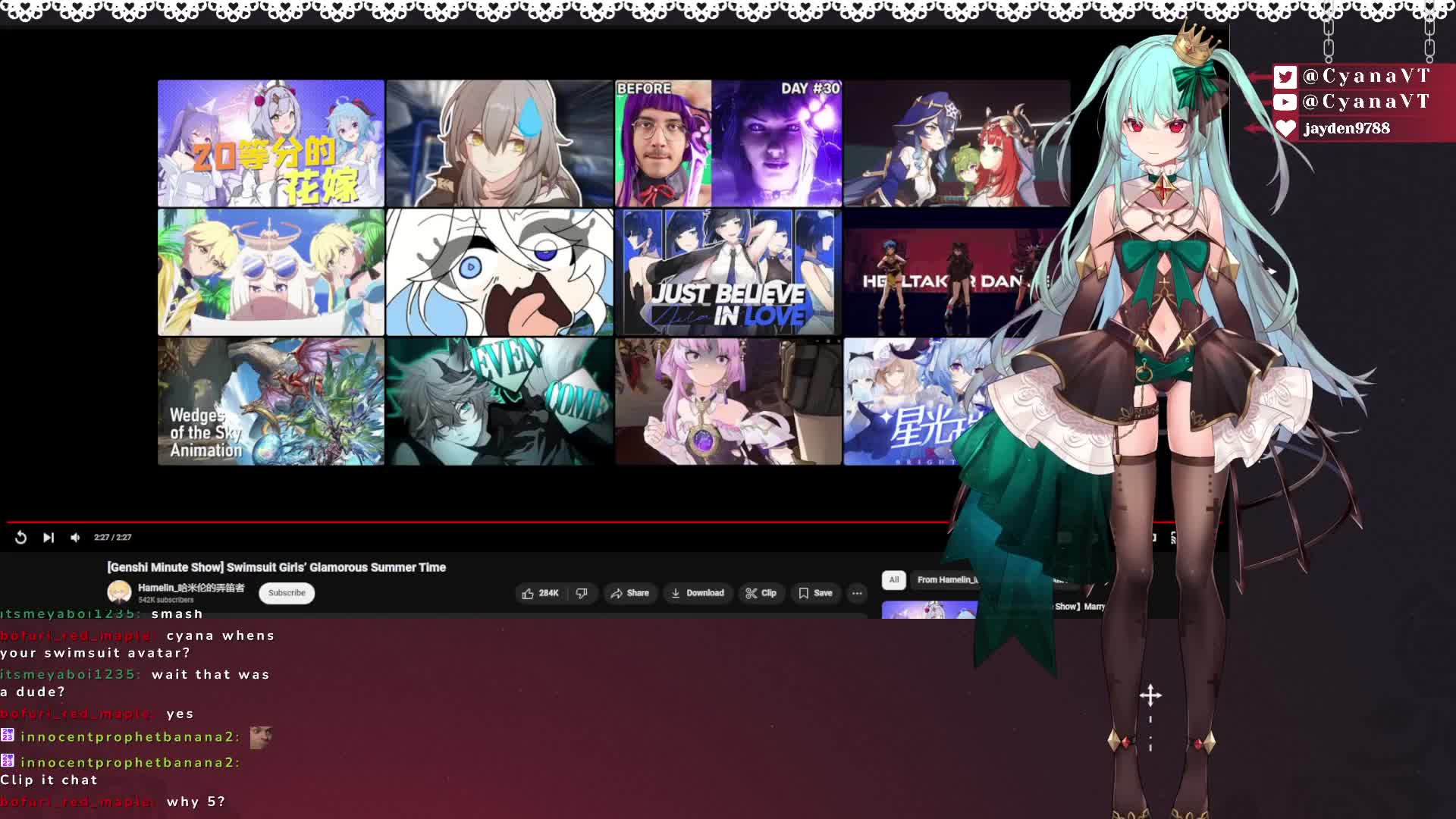The width and height of the screenshot is (1456, 819).
Task: Click the Twitter '@CyanaVT' handle text
Action: tap(1366, 76)
